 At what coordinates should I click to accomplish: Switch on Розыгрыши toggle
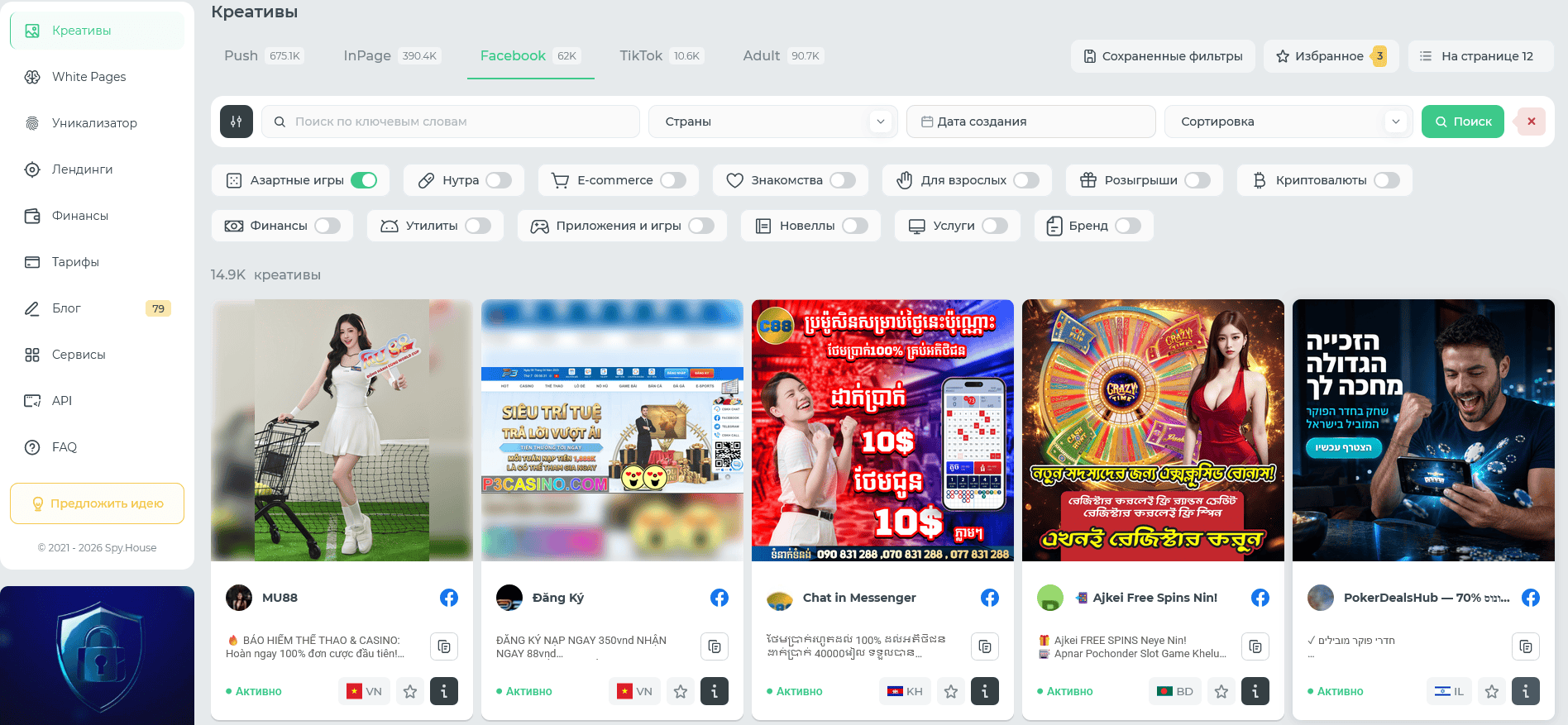click(x=1198, y=180)
